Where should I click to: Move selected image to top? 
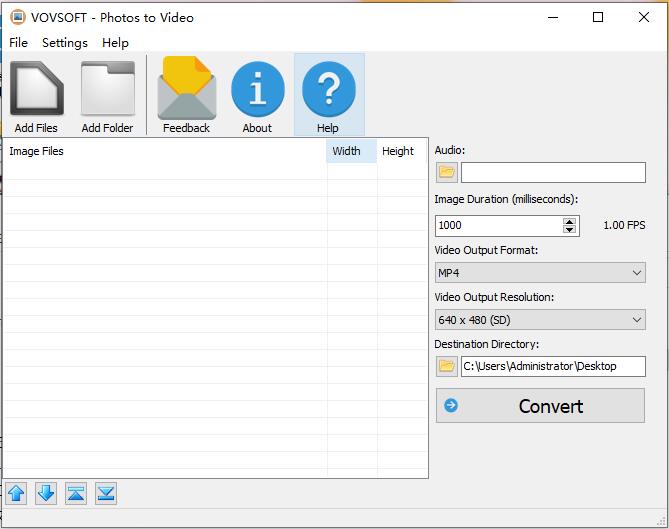pyautogui.click(x=76, y=494)
